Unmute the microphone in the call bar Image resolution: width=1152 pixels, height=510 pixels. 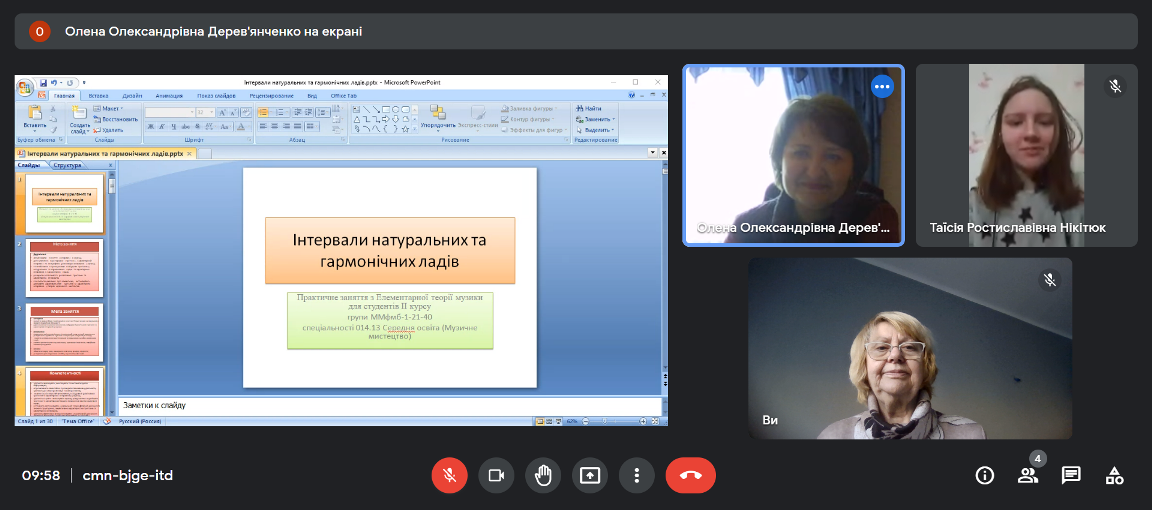click(449, 475)
